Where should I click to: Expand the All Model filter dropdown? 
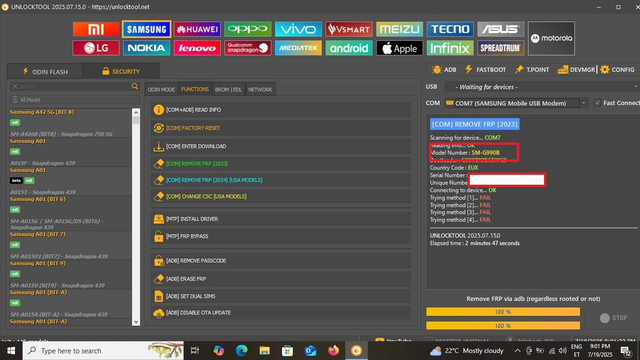[x=74, y=100]
